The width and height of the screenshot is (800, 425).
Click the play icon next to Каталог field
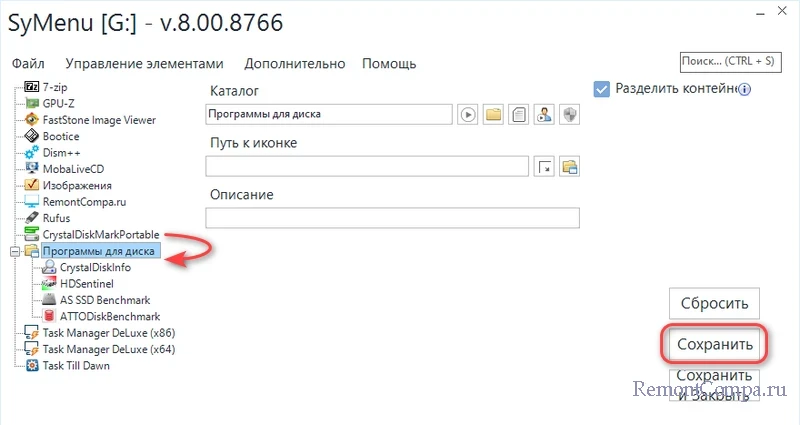click(467, 115)
